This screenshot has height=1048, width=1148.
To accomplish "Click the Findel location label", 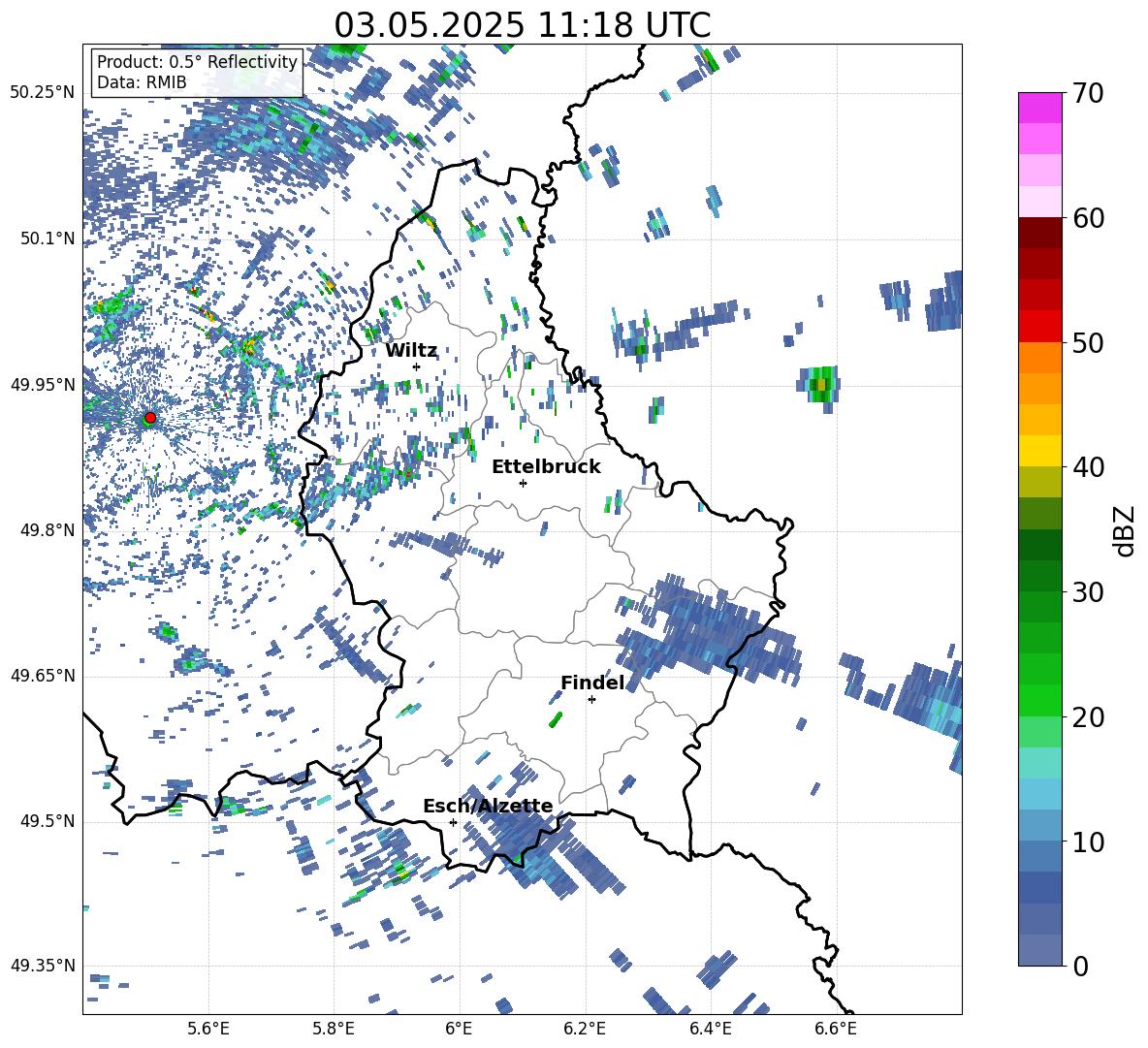I will coord(592,683).
